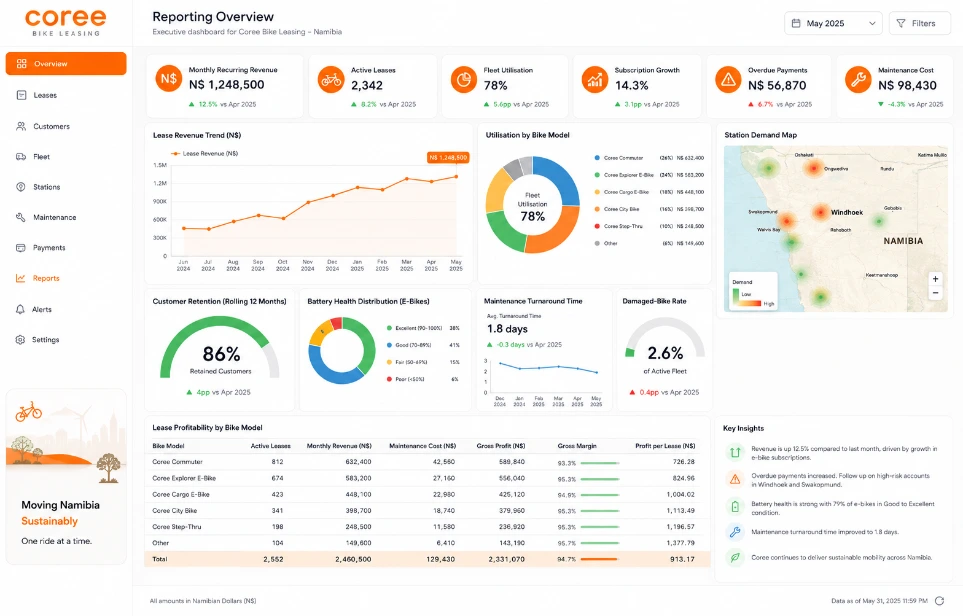Screen dimensions: 963x616
Task: Select Coree Cargo E-Bike table row name
Action: pyautogui.click(x=181, y=494)
